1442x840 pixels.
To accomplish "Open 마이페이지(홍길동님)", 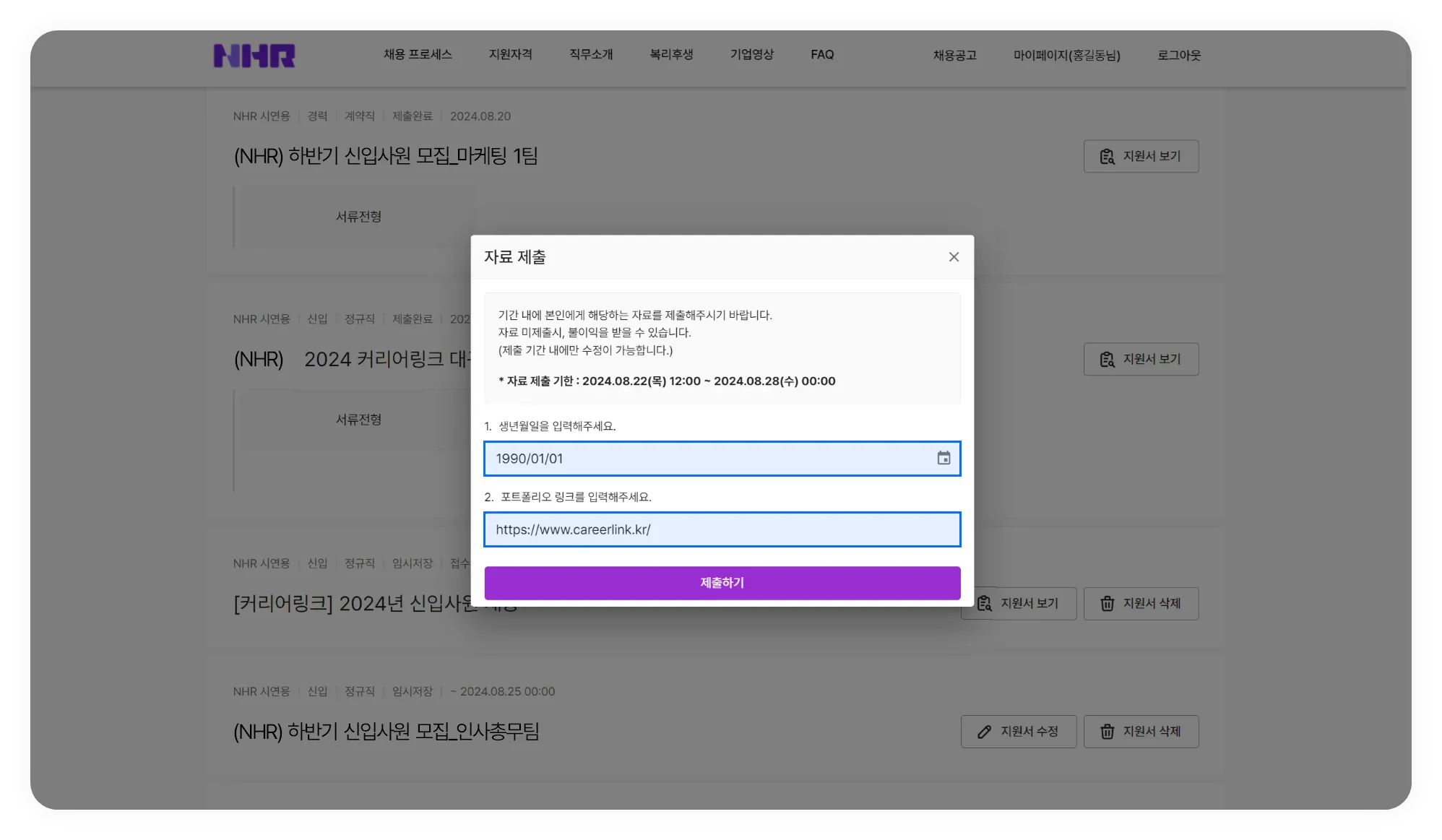I will [x=1066, y=56].
